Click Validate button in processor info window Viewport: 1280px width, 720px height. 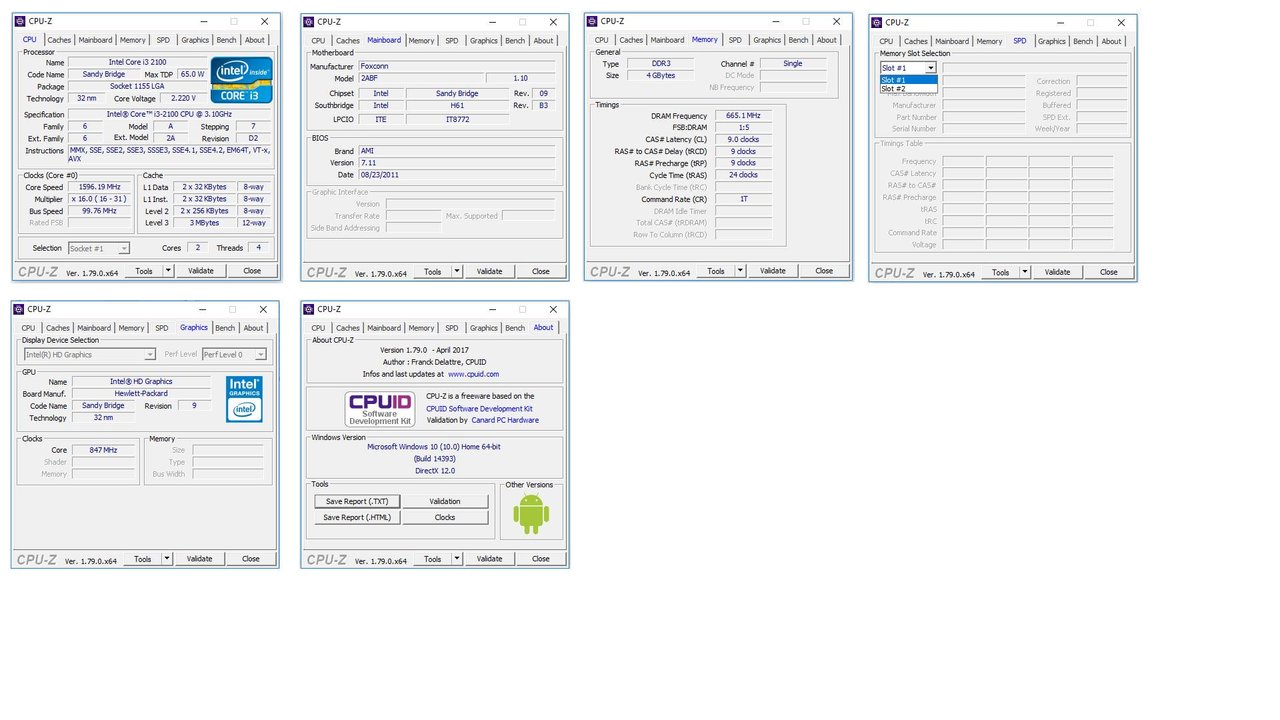(x=201, y=270)
